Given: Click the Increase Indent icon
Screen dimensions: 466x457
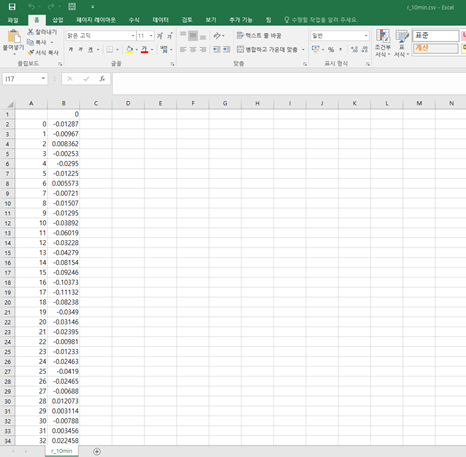Looking at the screenshot, I should [x=227, y=49].
